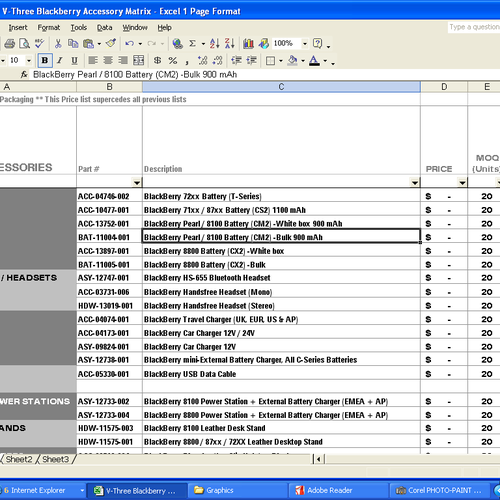Screen dimensions: 500x500
Task: Open the Help menu
Action: 164,28
